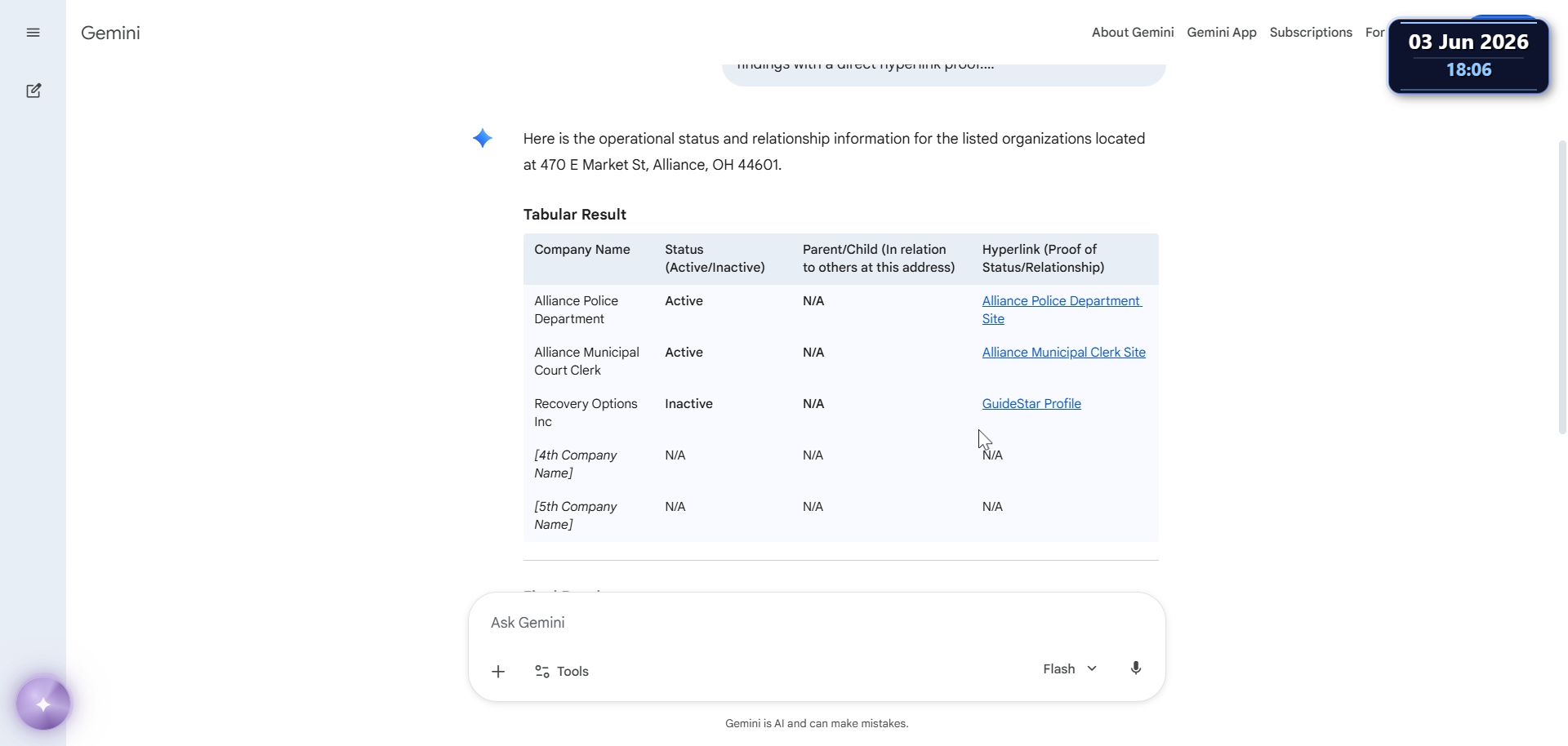The height and width of the screenshot is (746, 1568).
Task: Expand the Flash model selector
Action: tap(1070, 669)
